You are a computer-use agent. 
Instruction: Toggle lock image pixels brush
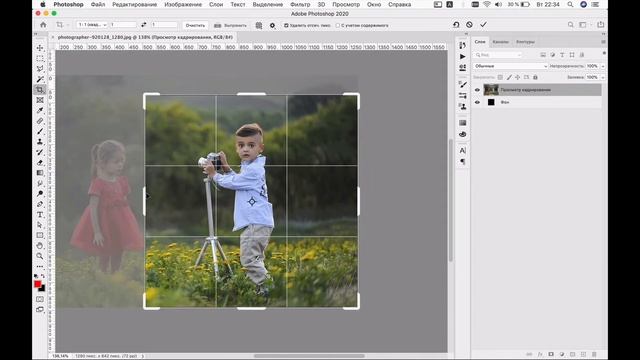pos(509,77)
